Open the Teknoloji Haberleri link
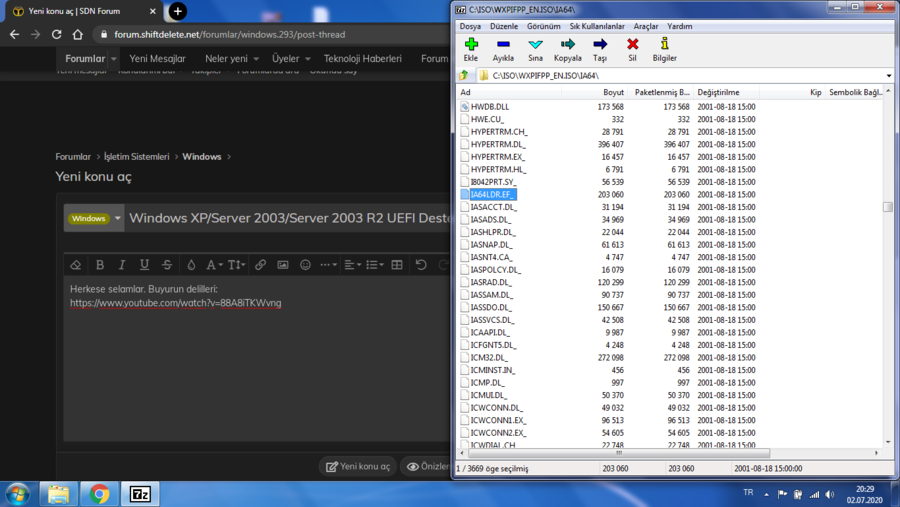Screen dimensions: 900x507 click(362, 59)
